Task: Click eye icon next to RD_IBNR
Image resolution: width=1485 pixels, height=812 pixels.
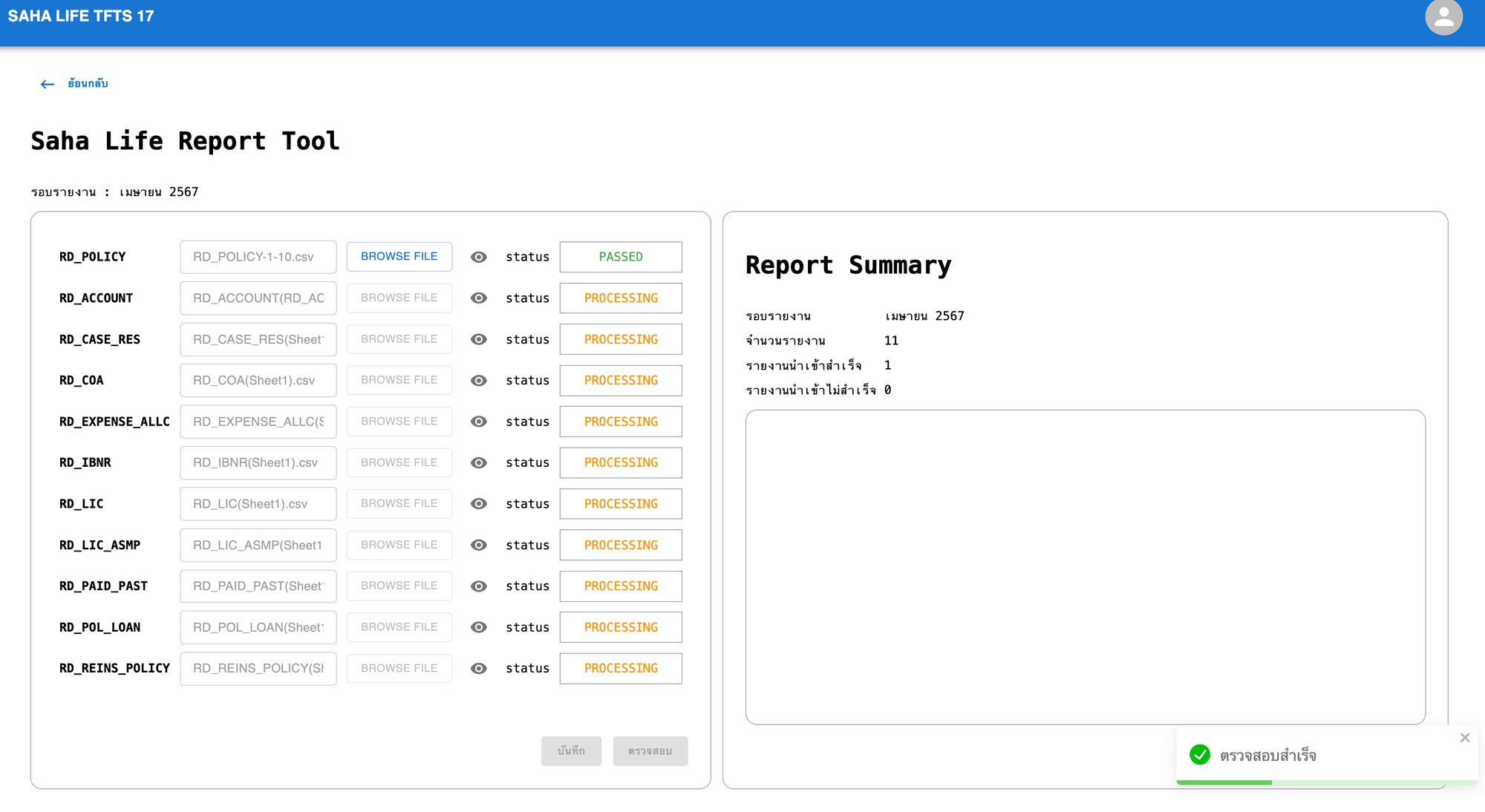Action: 479,462
